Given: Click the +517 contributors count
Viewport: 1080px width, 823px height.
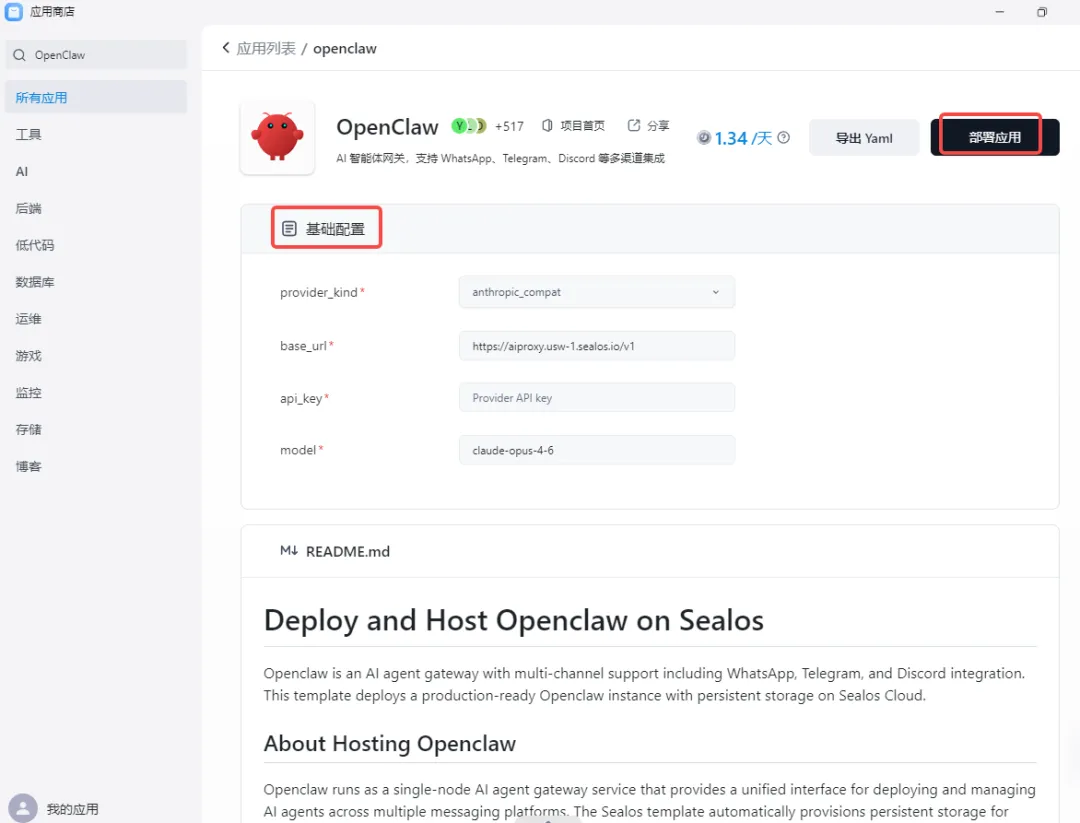Looking at the screenshot, I should (509, 126).
